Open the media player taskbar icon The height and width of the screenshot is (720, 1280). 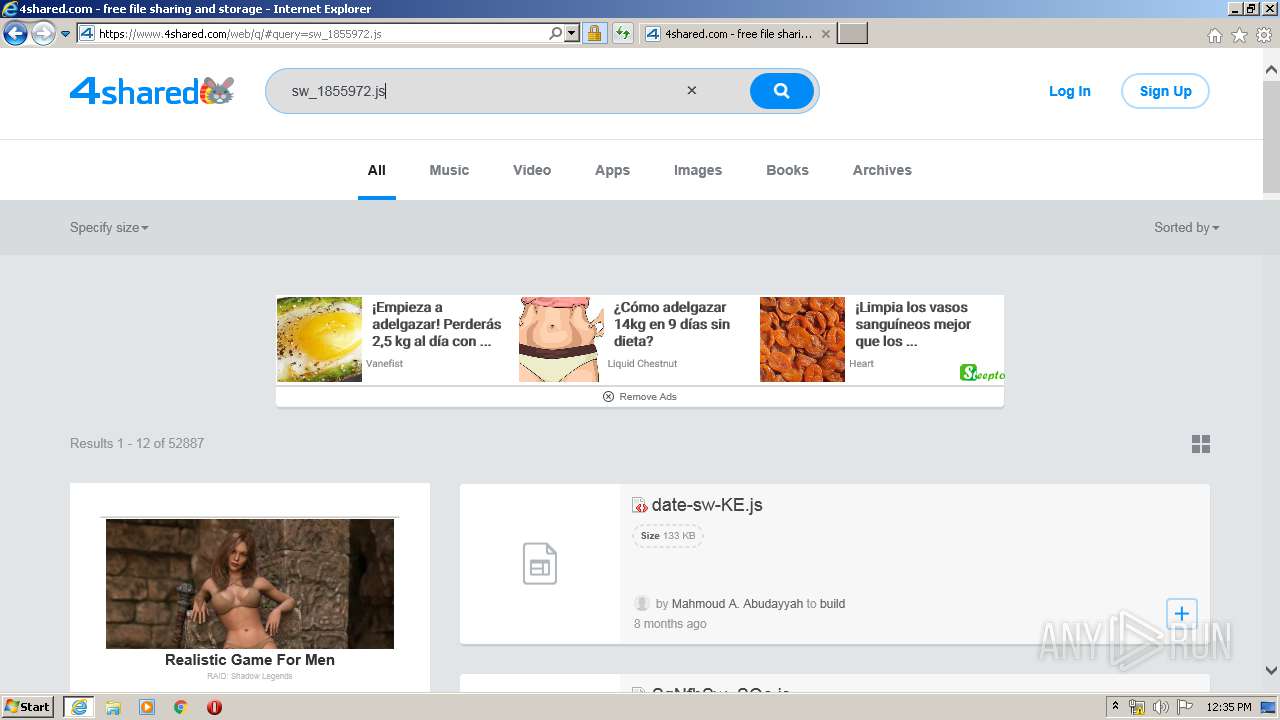(147, 707)
